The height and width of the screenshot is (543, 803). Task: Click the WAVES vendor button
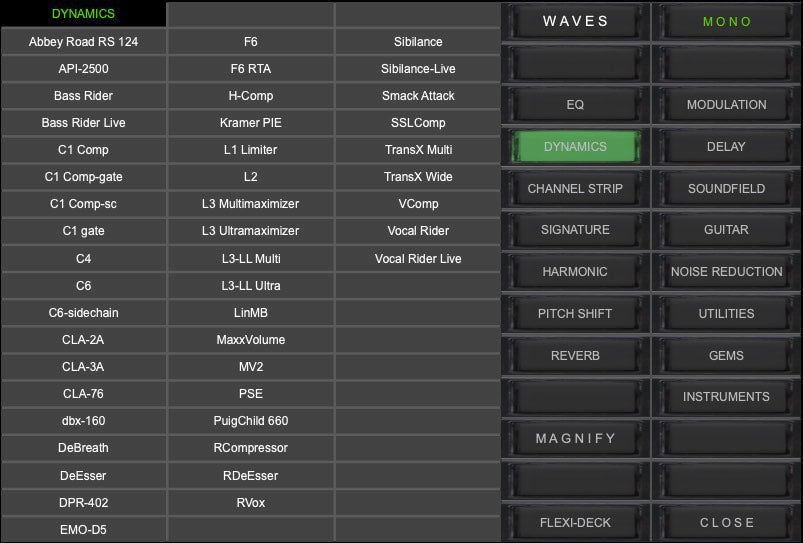coord(575,22)
